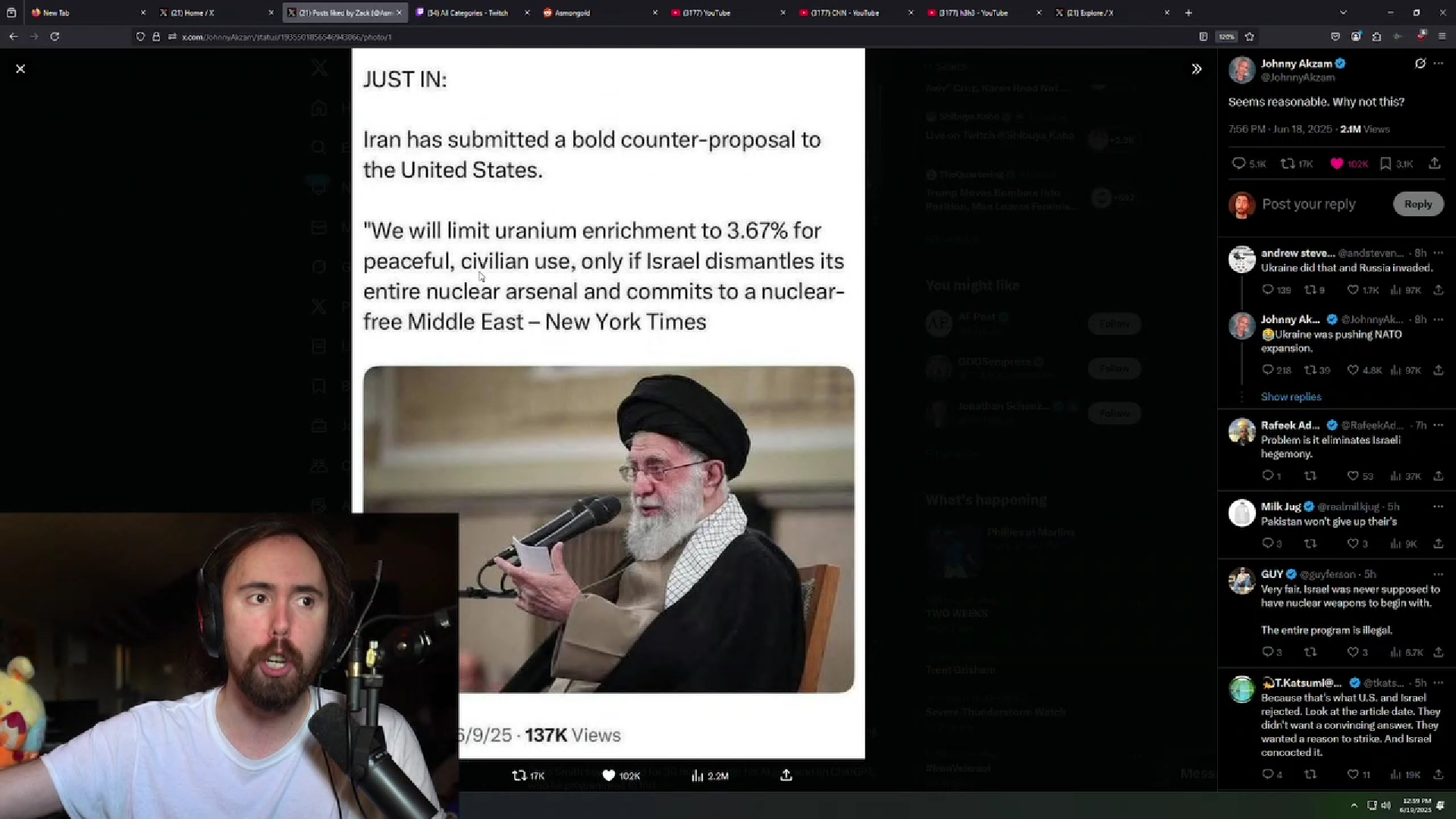1456x819 pixels.
Task: Reload the page
Action: pyautogui.click(x=55, y=36)
